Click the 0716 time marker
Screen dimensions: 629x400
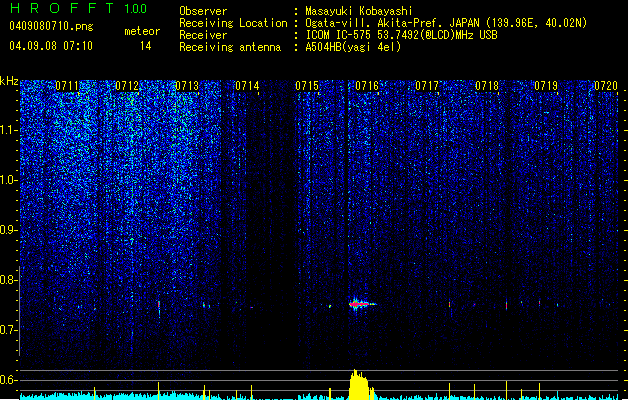click(x=367, y=86)
